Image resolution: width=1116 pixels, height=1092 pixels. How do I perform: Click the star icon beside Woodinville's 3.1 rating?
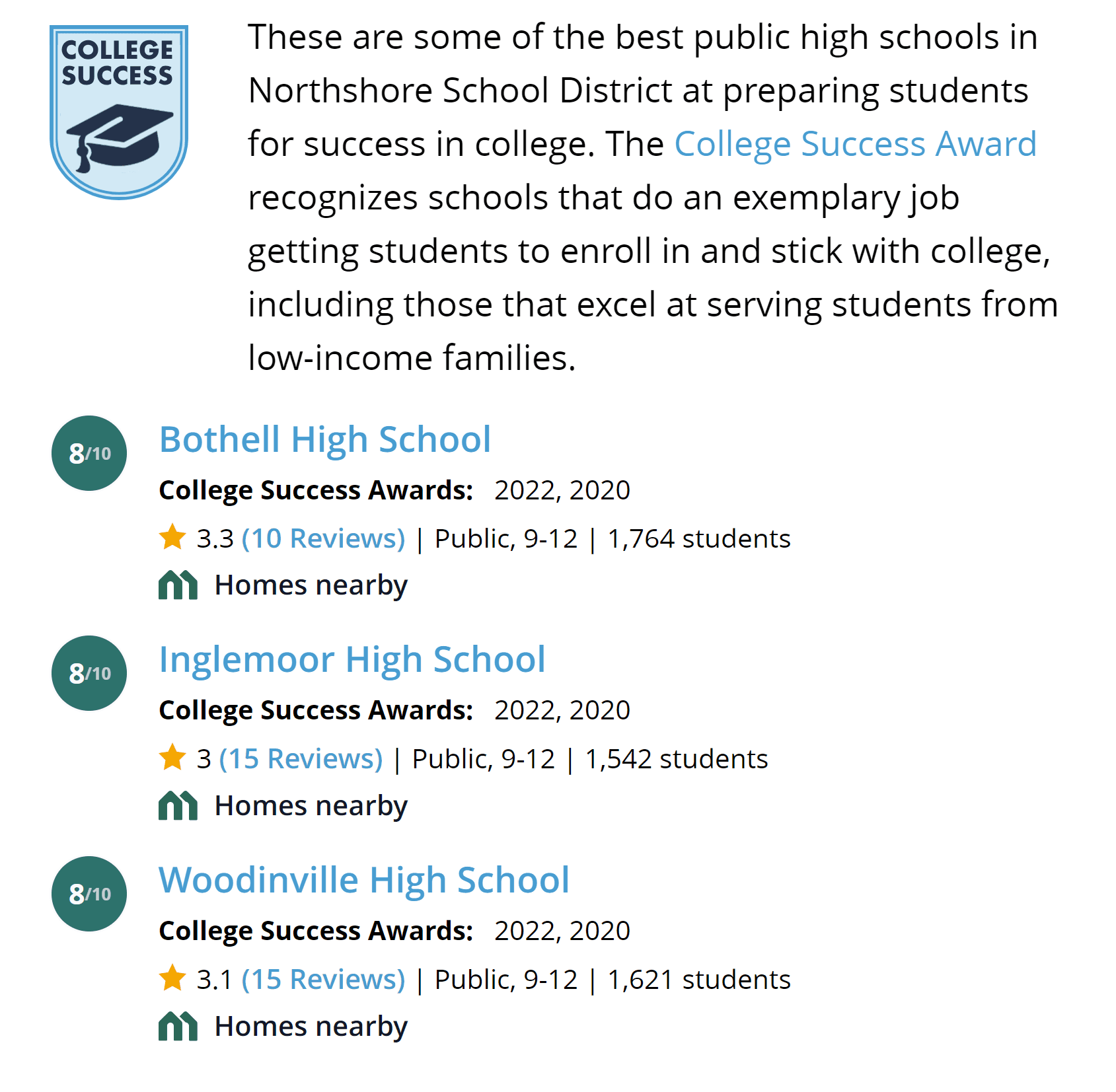click(x=171, y=978)
